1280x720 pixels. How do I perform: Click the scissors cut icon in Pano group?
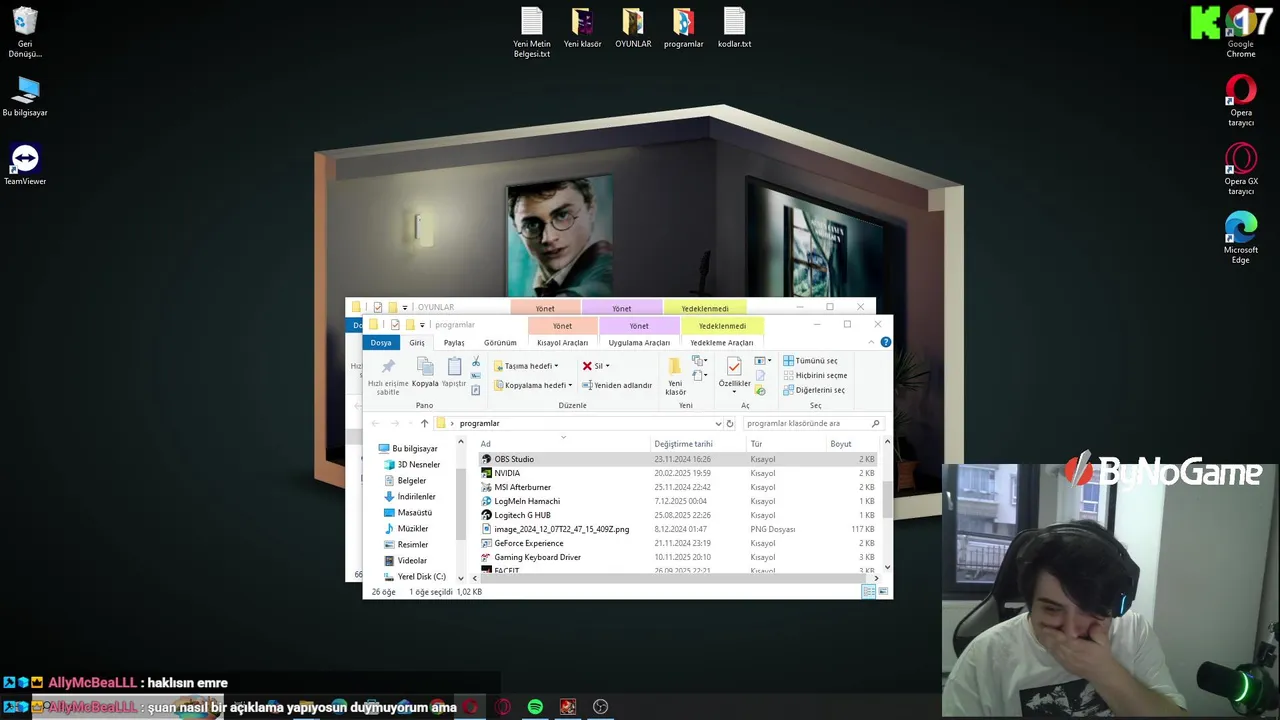pos(476,361)
